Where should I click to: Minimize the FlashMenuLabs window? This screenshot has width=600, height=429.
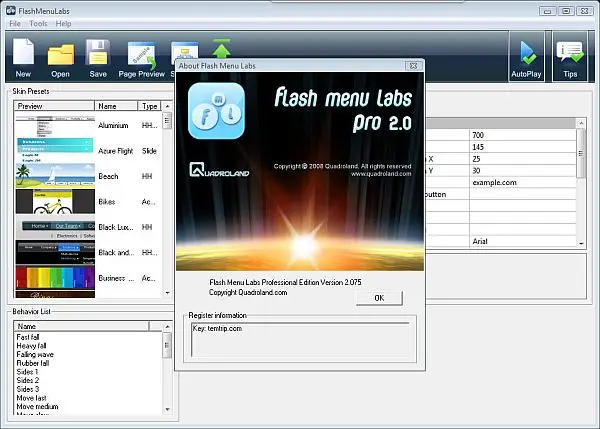pos(547,11)
